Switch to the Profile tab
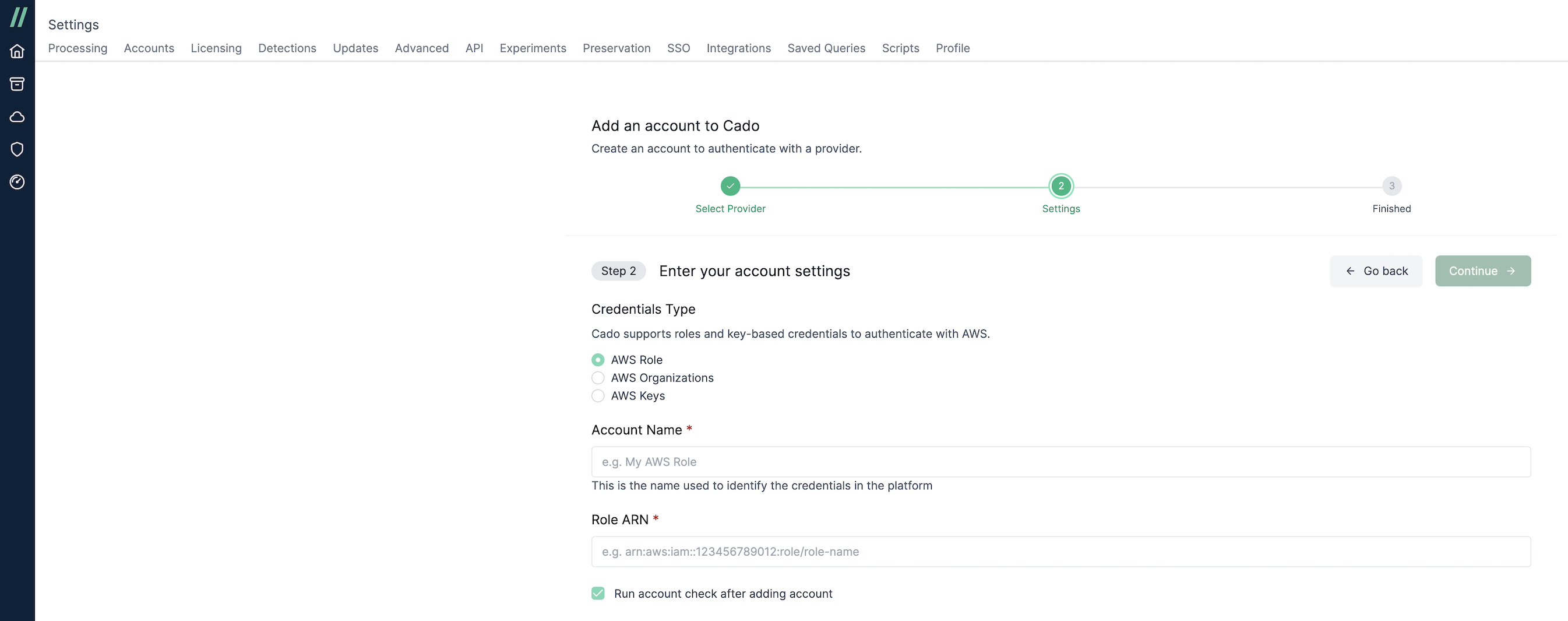 (x=952, y=48)
